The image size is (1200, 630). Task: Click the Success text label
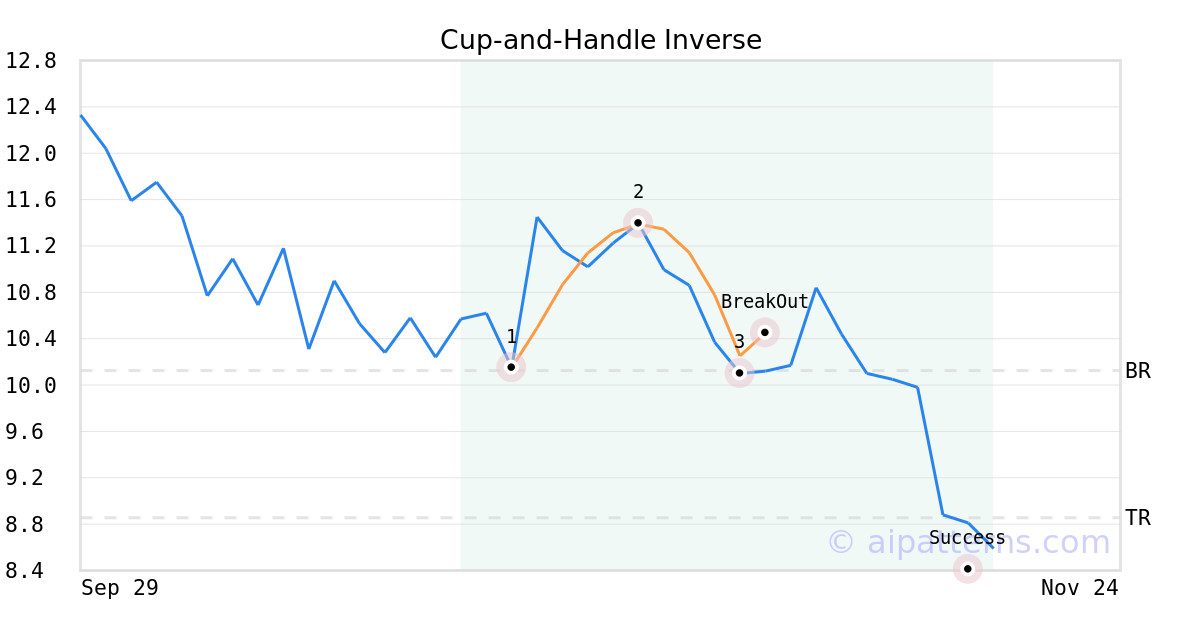[x=967, y=538]
